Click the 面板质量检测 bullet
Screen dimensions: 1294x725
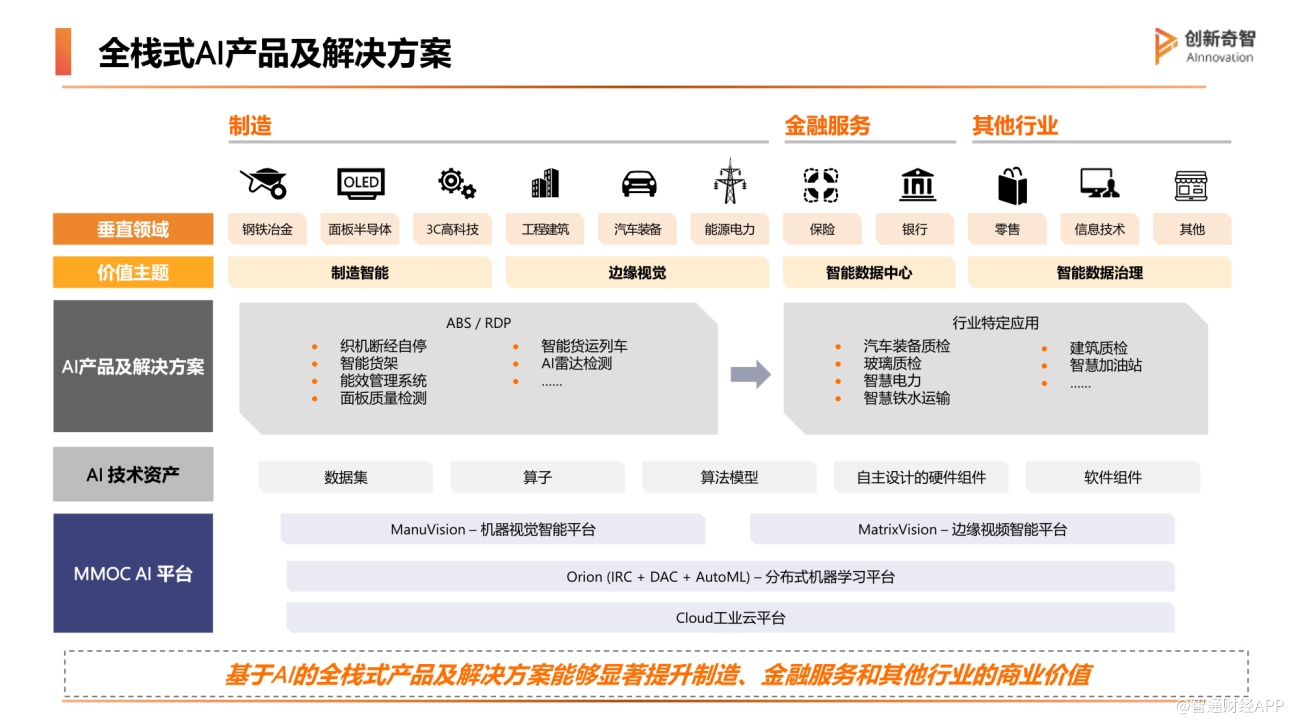tap(383, 397)
